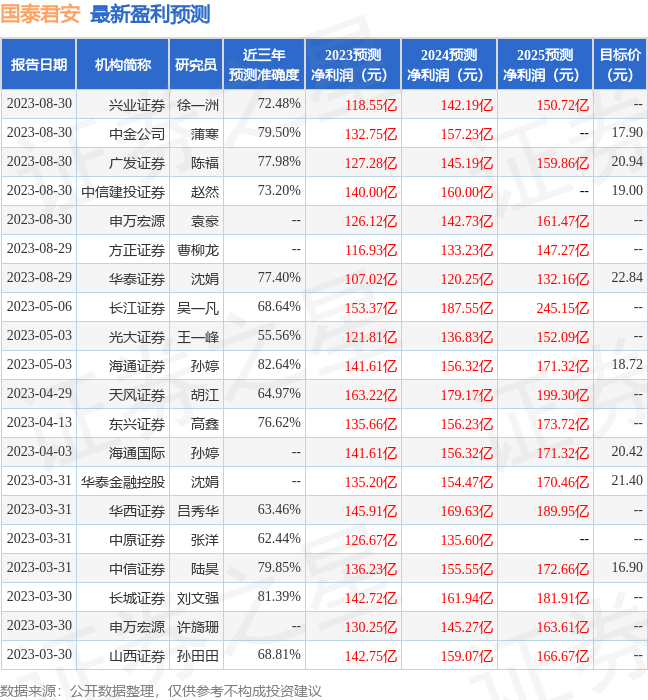
Task: Click 140.00亿 forecast value
Action: 371,192
